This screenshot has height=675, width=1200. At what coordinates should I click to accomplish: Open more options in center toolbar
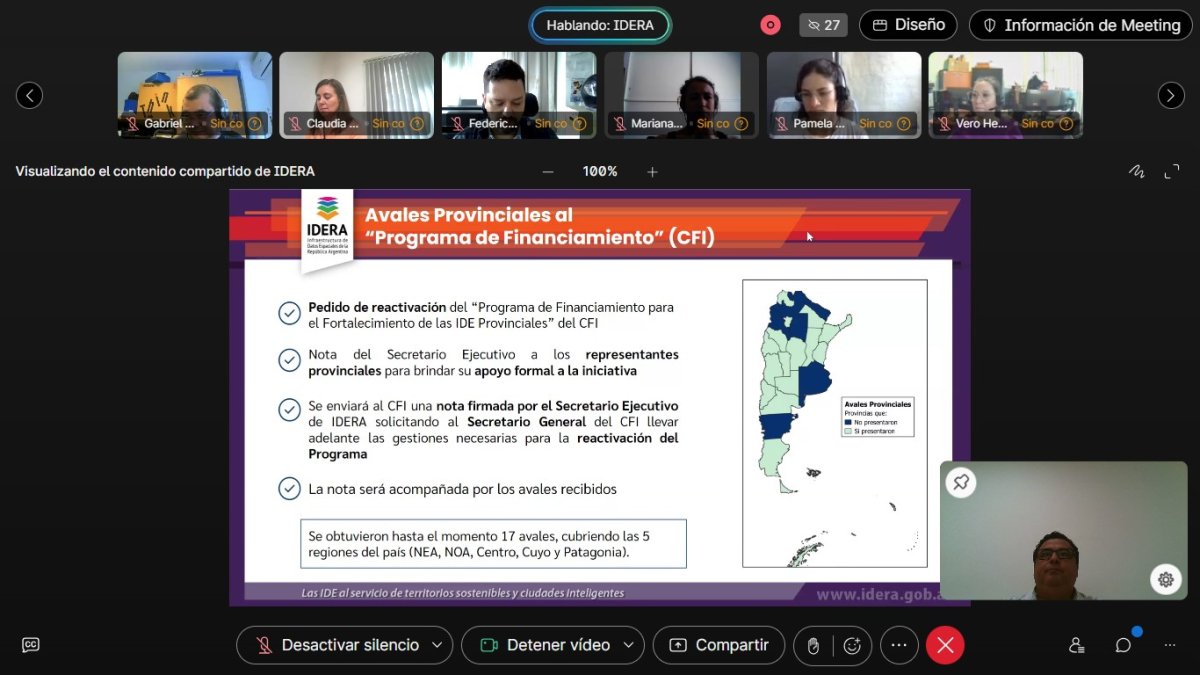(x=898, y=645)
